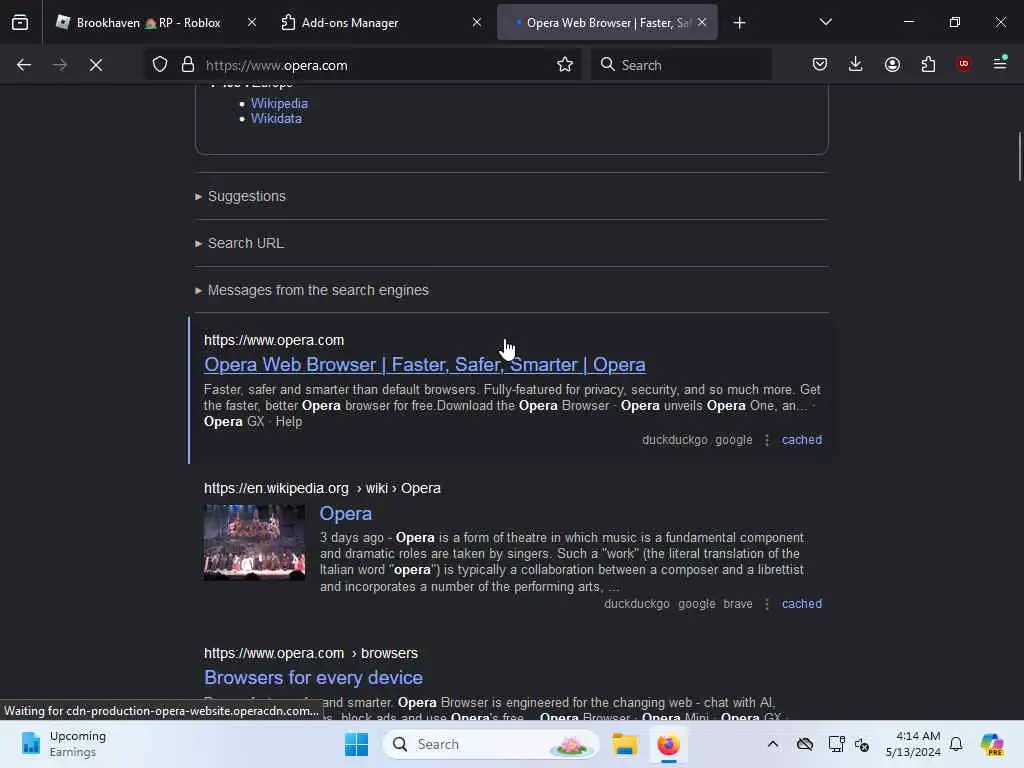Open Upcoming Earnings widget
Image resolution: width=1024 pixels, height=768 pixels.
pyautogui.click(x=64, y=744)
